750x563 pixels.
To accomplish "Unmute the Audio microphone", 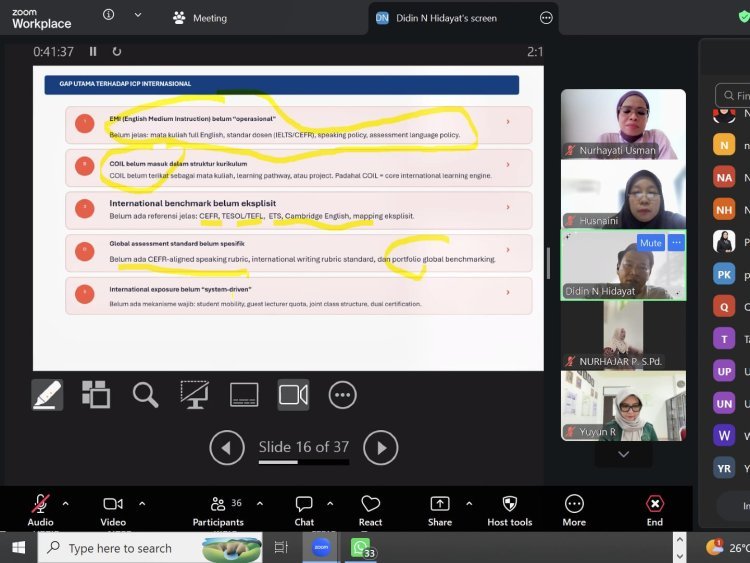I will tap(40, 510).
